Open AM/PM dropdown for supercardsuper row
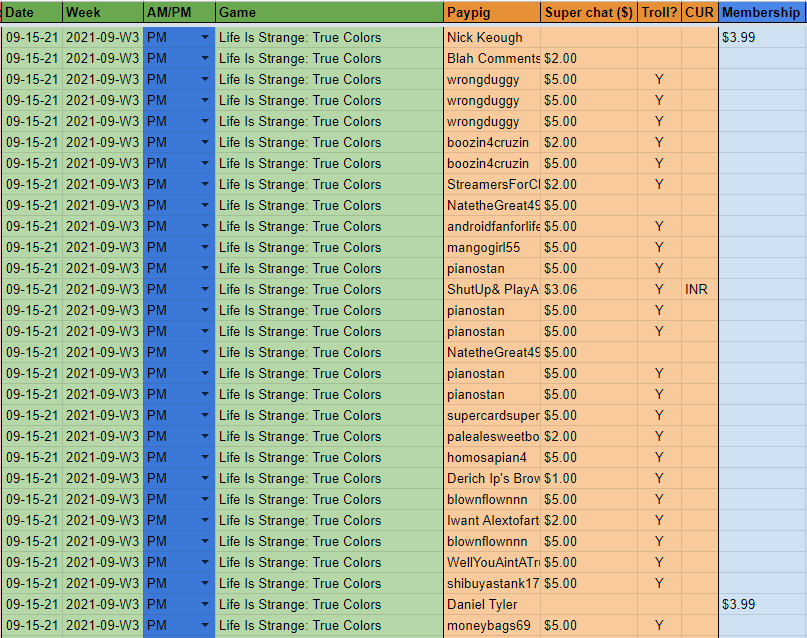807x638 pixels. coord(205,415)
